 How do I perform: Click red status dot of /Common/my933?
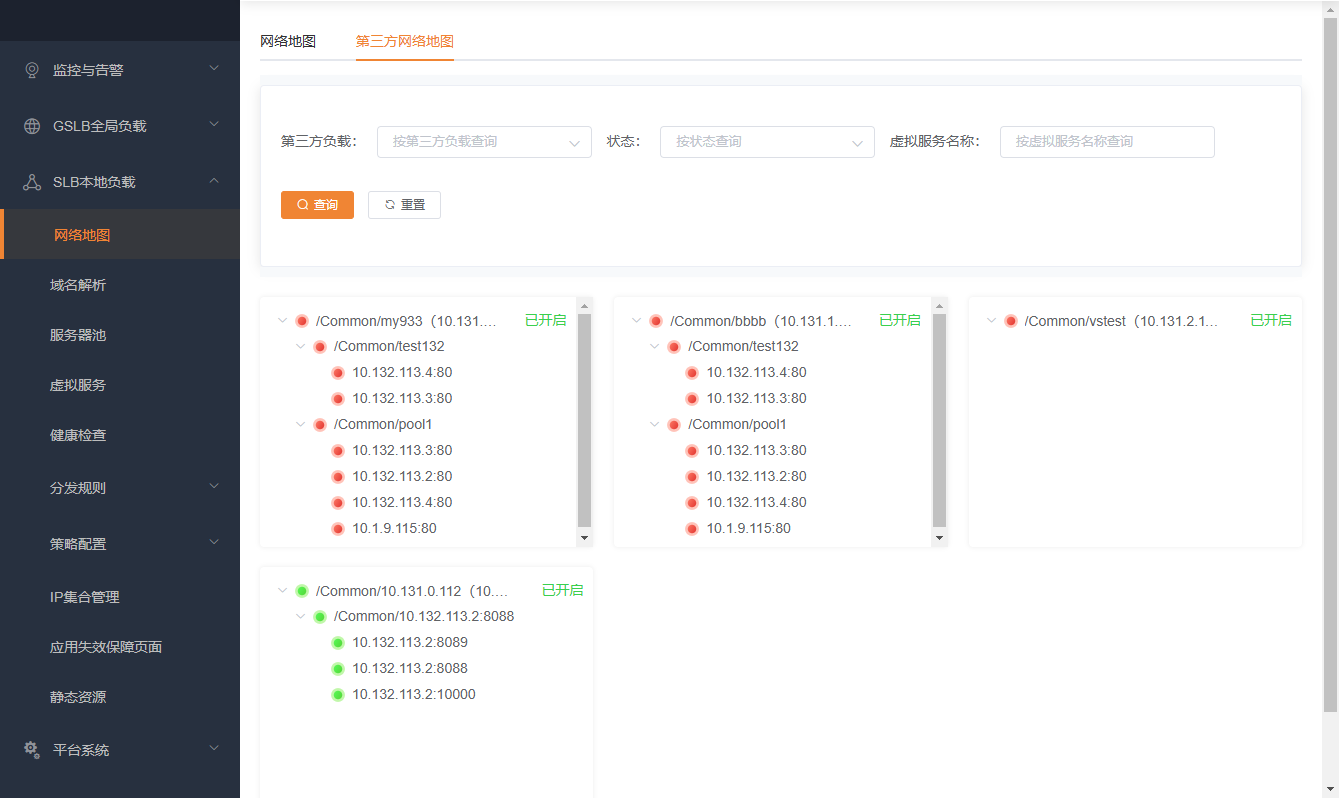(x=302, y=321)
